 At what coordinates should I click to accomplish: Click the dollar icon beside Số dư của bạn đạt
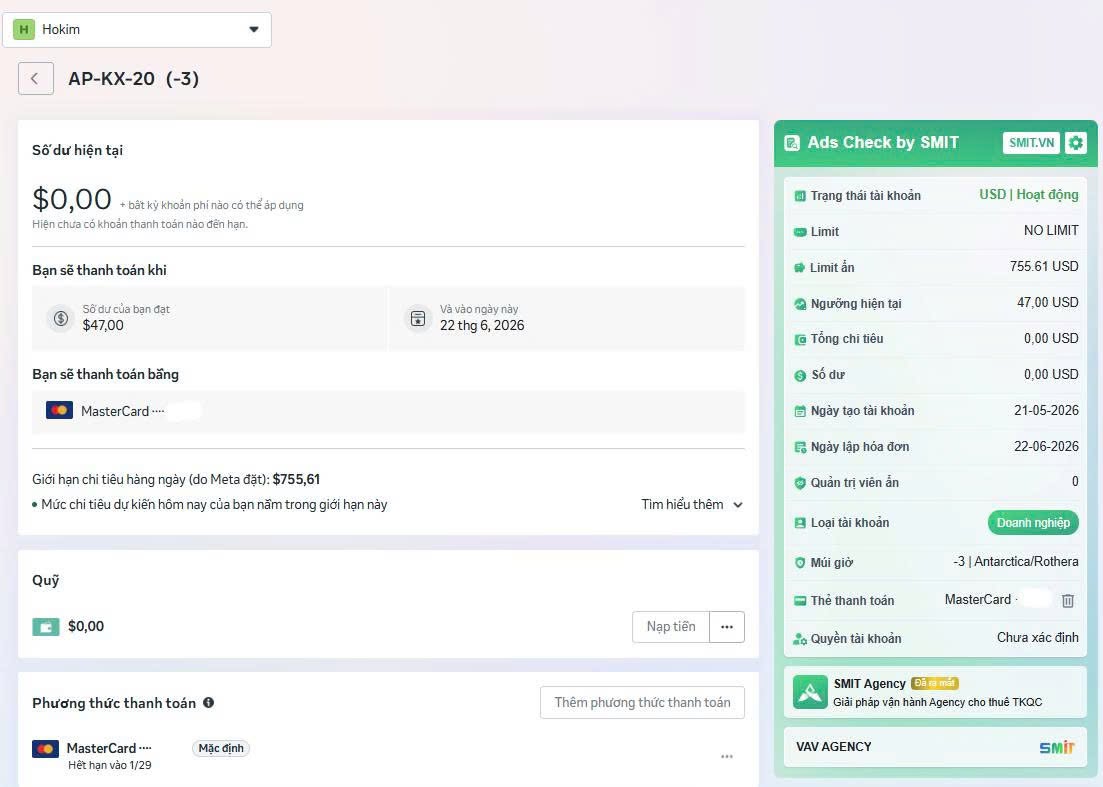click(x=61, y=318)
